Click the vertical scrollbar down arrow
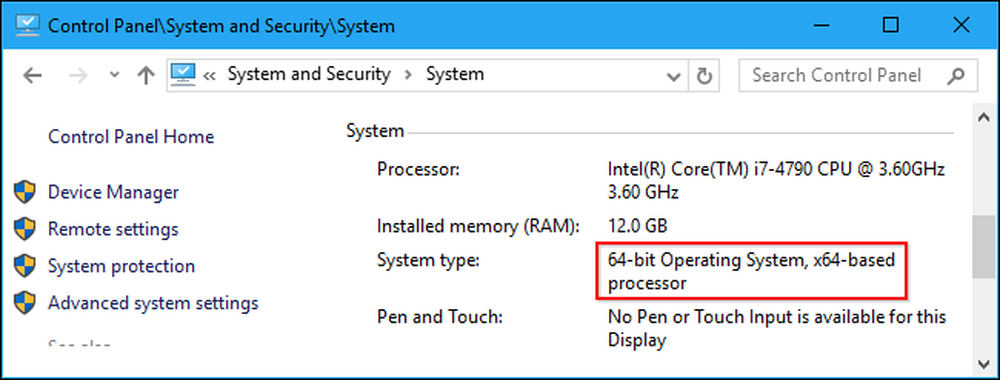 [x=984, y=363]
